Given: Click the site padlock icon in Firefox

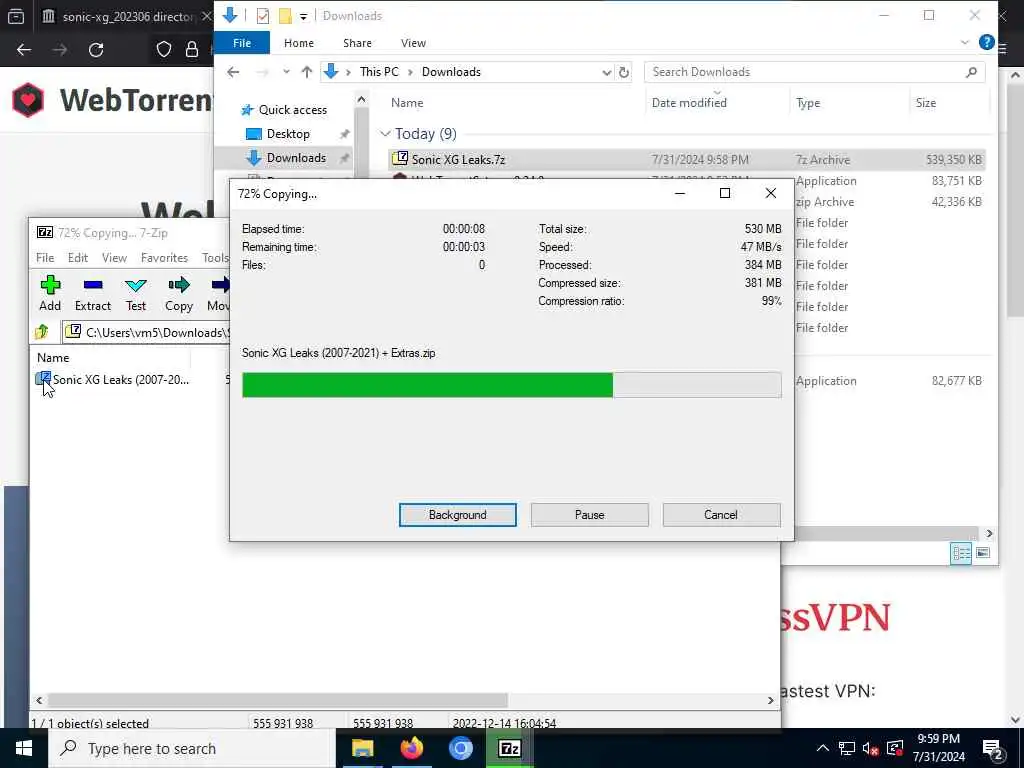Looking at the screenshot, I should coord(192,50).
